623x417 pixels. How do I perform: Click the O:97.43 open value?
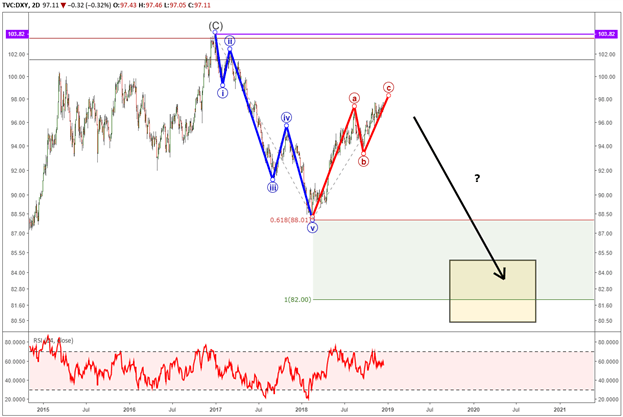[125, 5]
